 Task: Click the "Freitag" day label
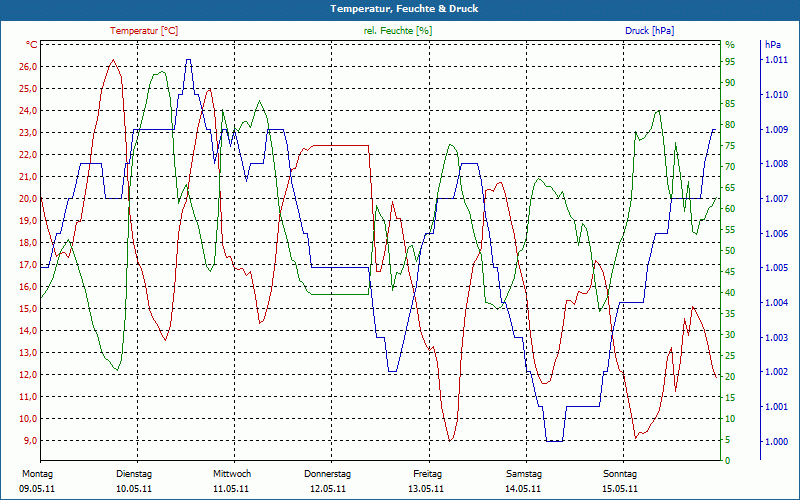tap(428, 474)
